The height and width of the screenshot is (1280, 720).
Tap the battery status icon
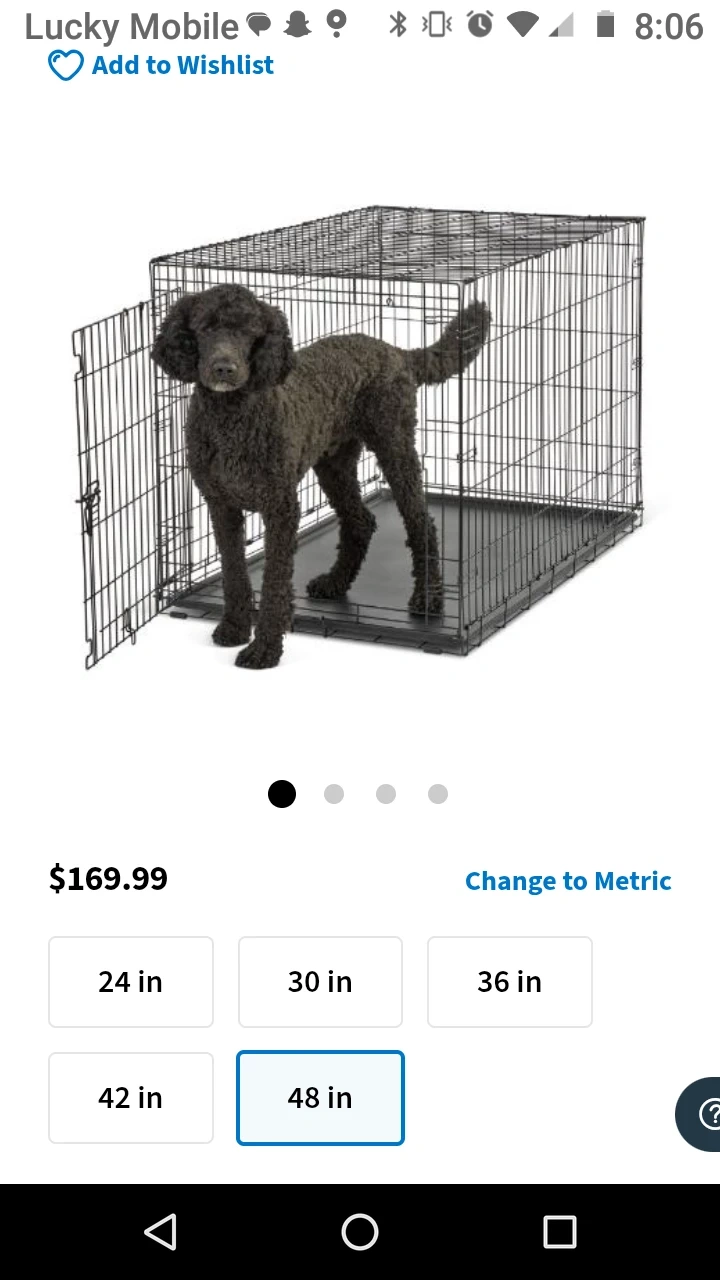point(605,24)
